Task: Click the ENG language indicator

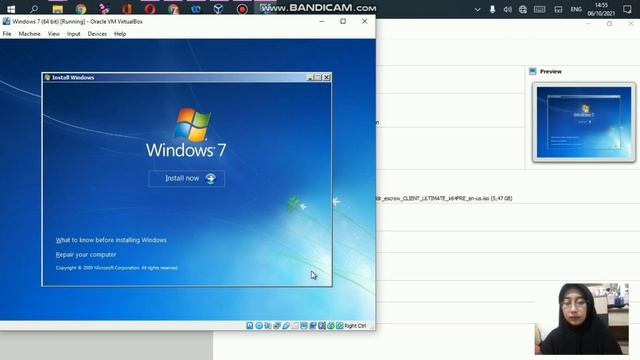Action: coord(576,9)
